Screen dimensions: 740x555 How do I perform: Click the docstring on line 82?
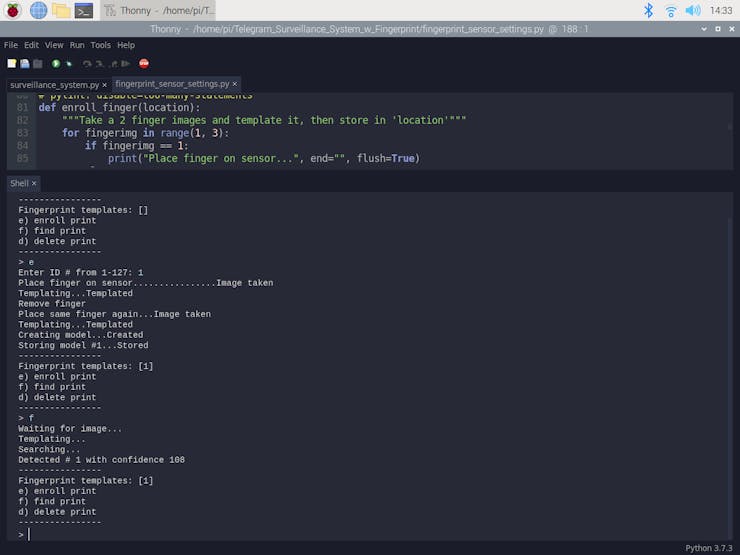(264, 120)
